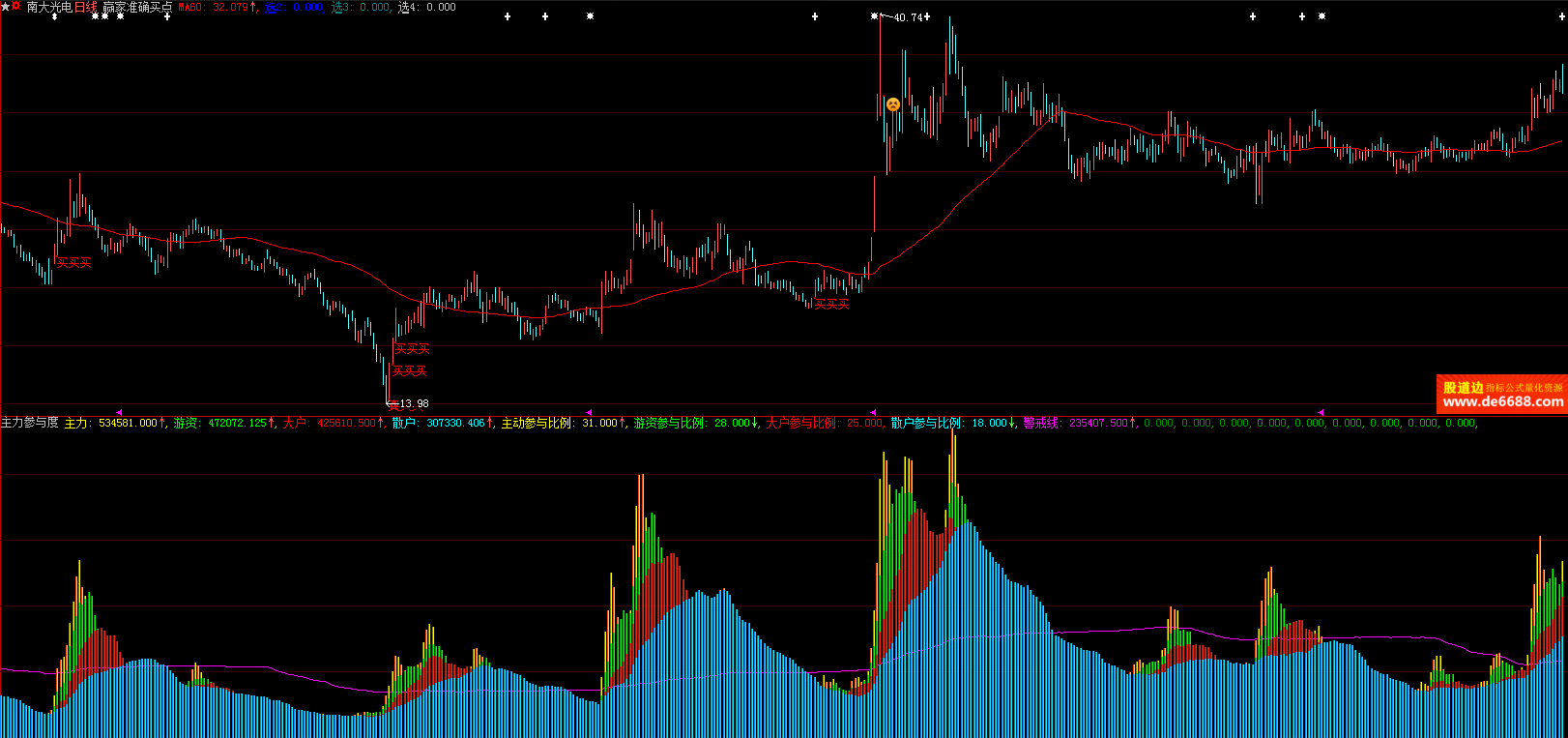
Task: Open the www.de6688.com watermark link
Action: click(1502, 401)
